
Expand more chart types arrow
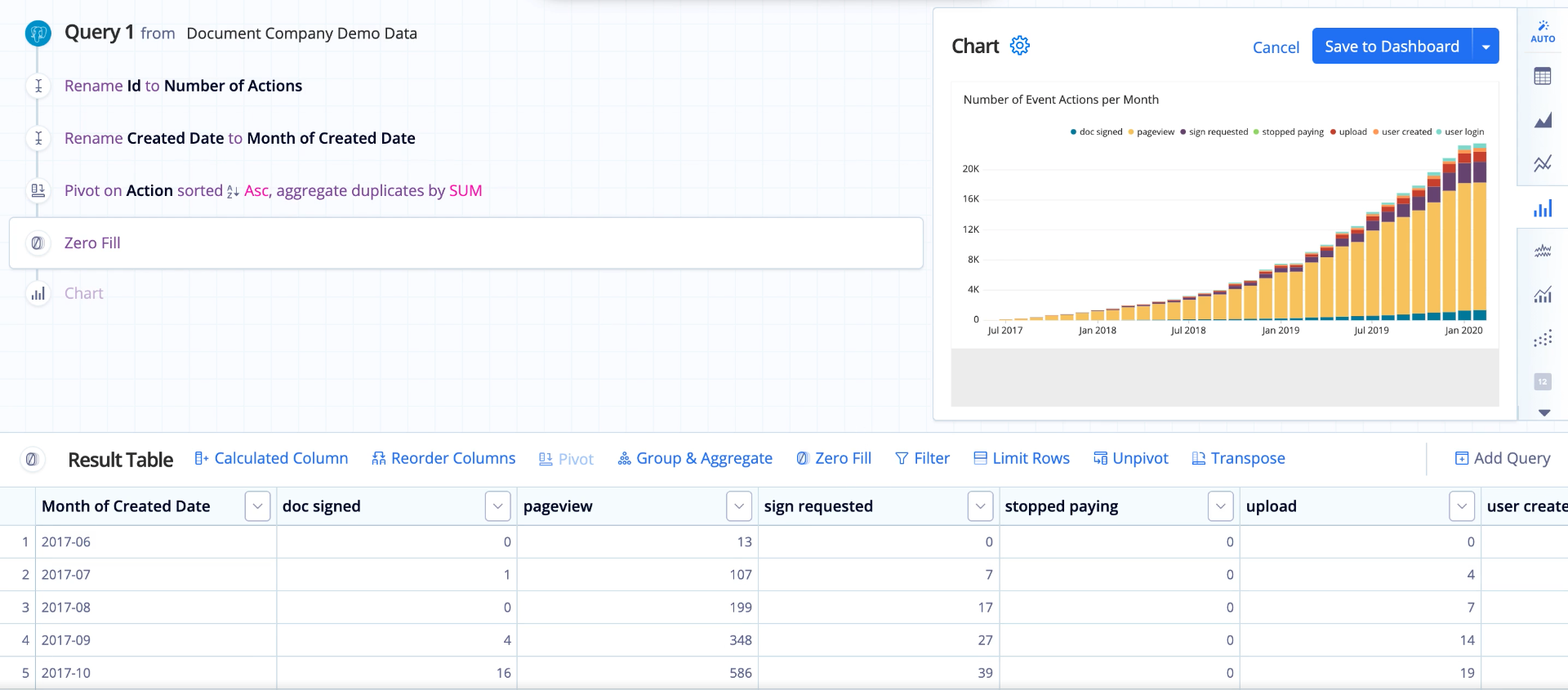pos(1544,413)
